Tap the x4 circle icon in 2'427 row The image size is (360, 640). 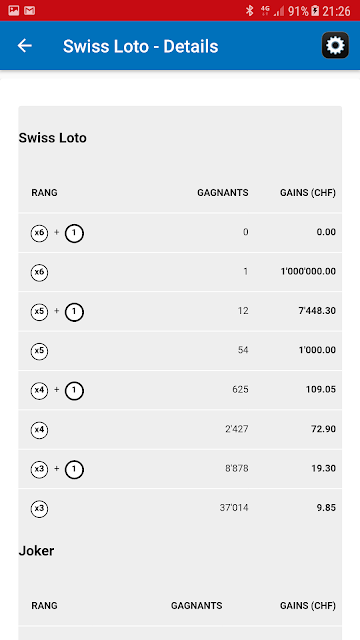tap(39, 430)
